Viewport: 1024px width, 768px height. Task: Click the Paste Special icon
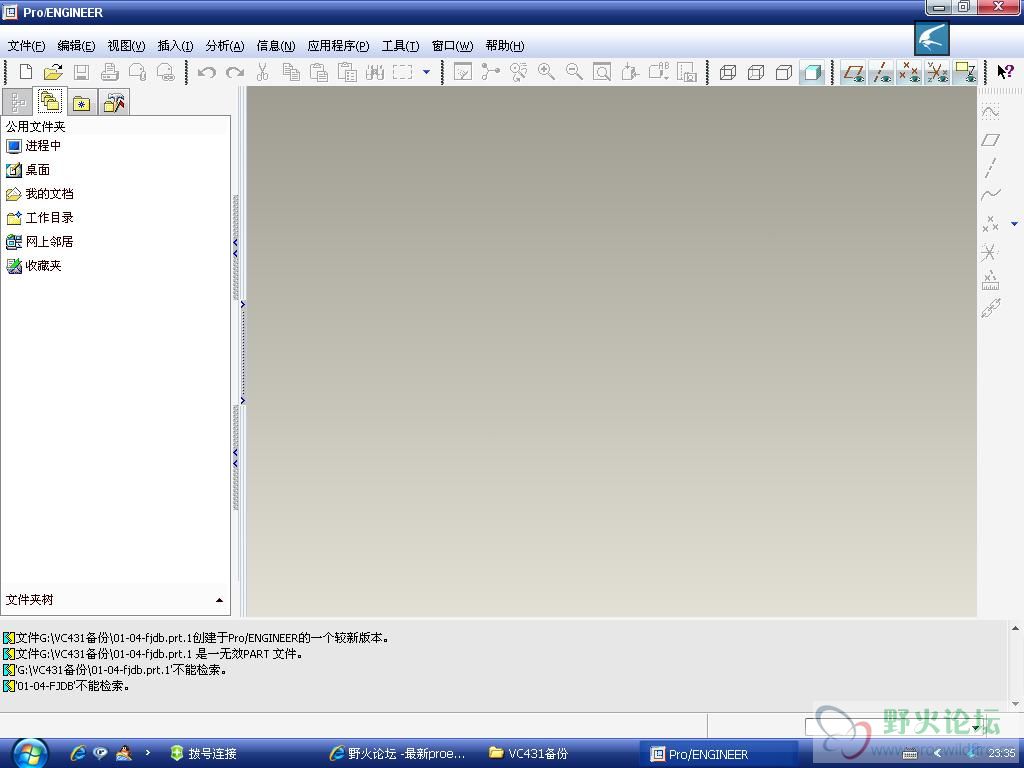347,72
